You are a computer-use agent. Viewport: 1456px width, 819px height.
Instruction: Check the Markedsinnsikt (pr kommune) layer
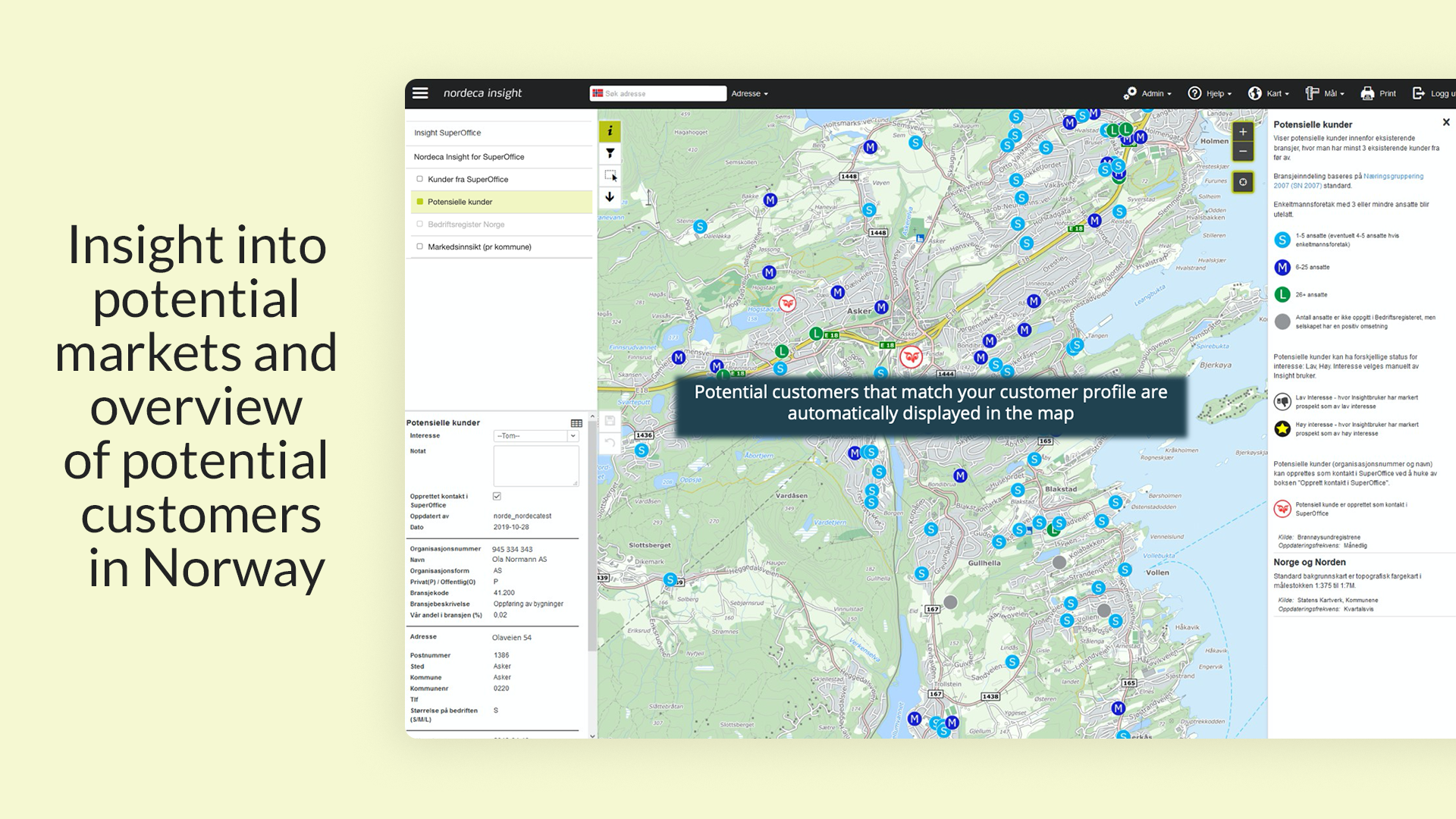pyautogui.click(x=419, y=246)
